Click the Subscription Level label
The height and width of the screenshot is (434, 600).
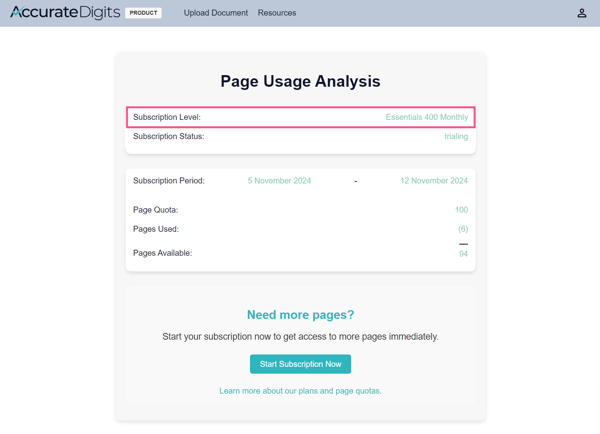tap(167, 117)
